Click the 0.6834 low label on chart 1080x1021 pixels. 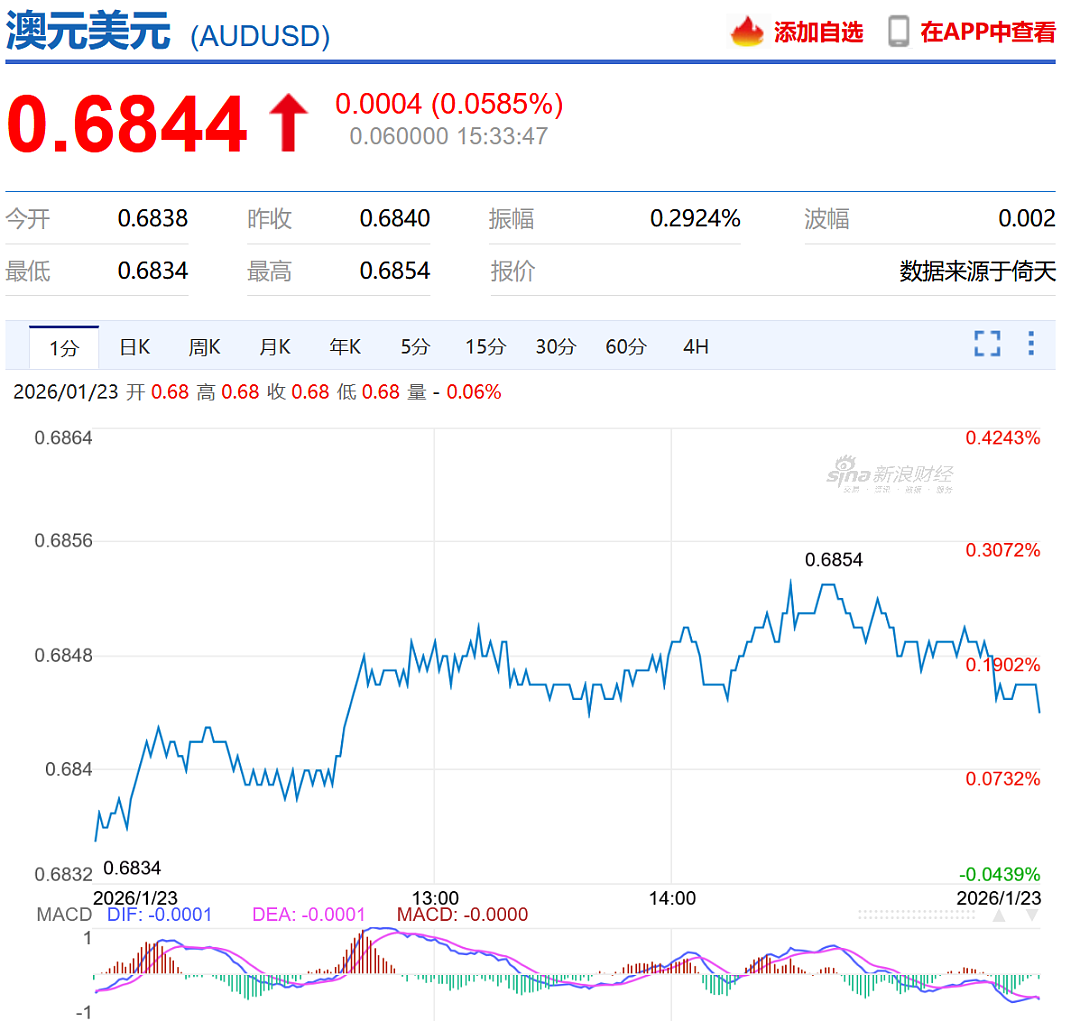click(x=132, y=868)
